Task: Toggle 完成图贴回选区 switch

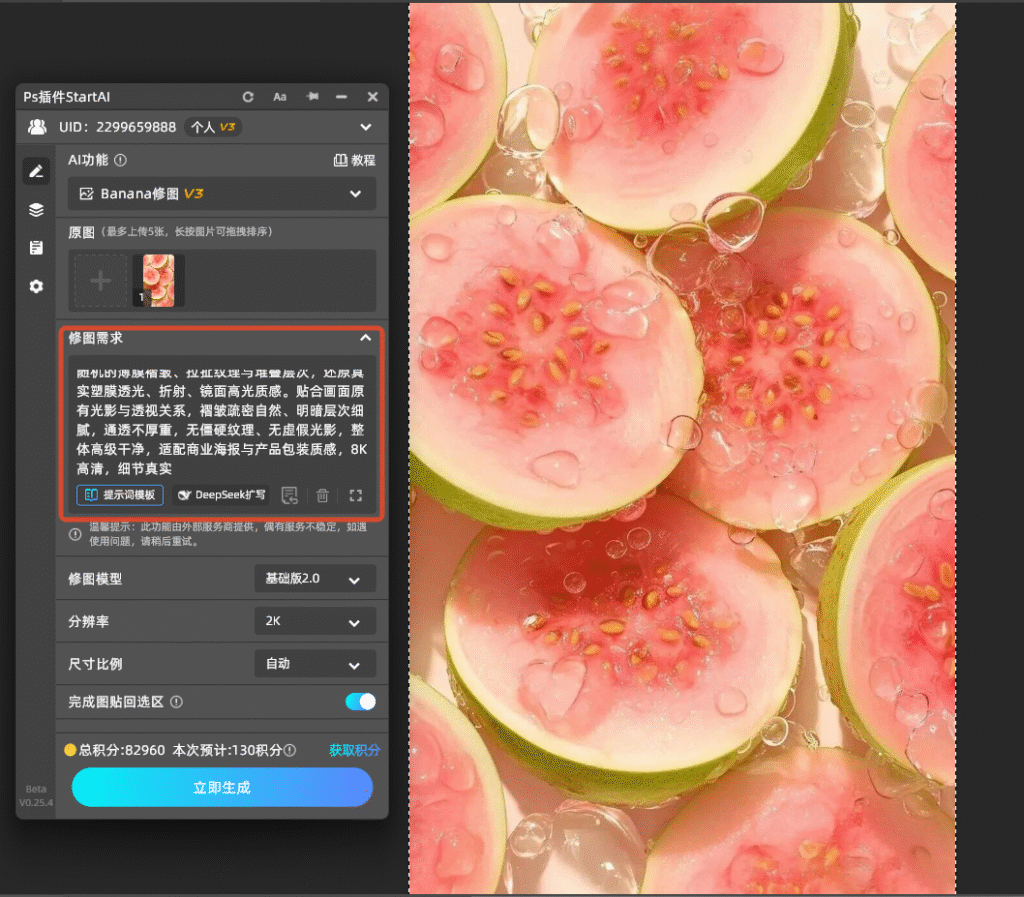Action: click(360, 702)
